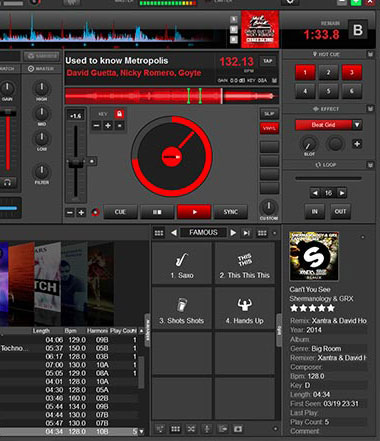Click the loop IN button
380x441 pixels.
[x=315, y=211]
